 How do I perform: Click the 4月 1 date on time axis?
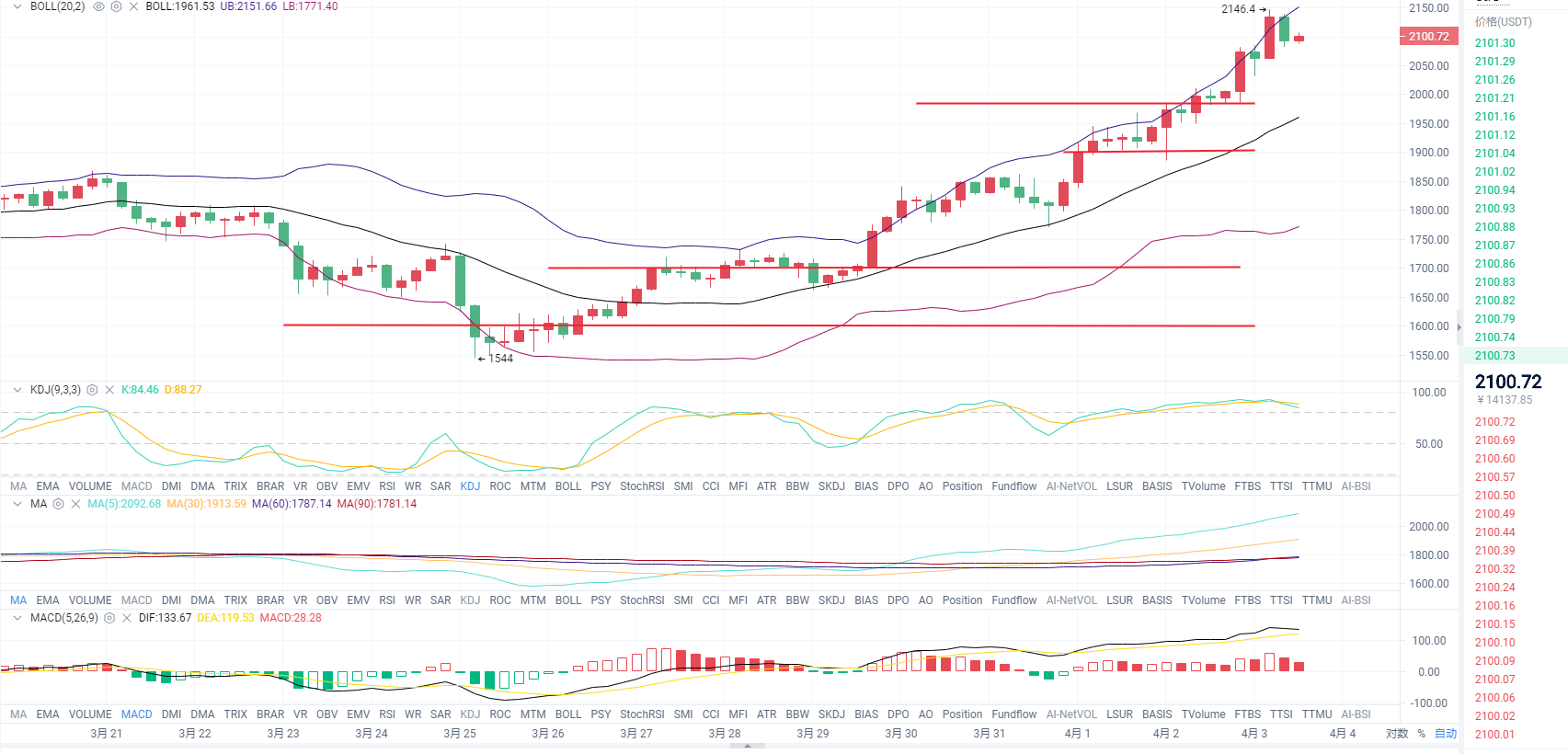1077,734
